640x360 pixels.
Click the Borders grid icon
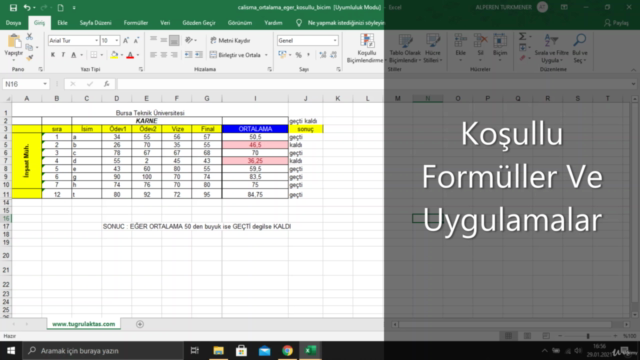click(x=94, y=55)
